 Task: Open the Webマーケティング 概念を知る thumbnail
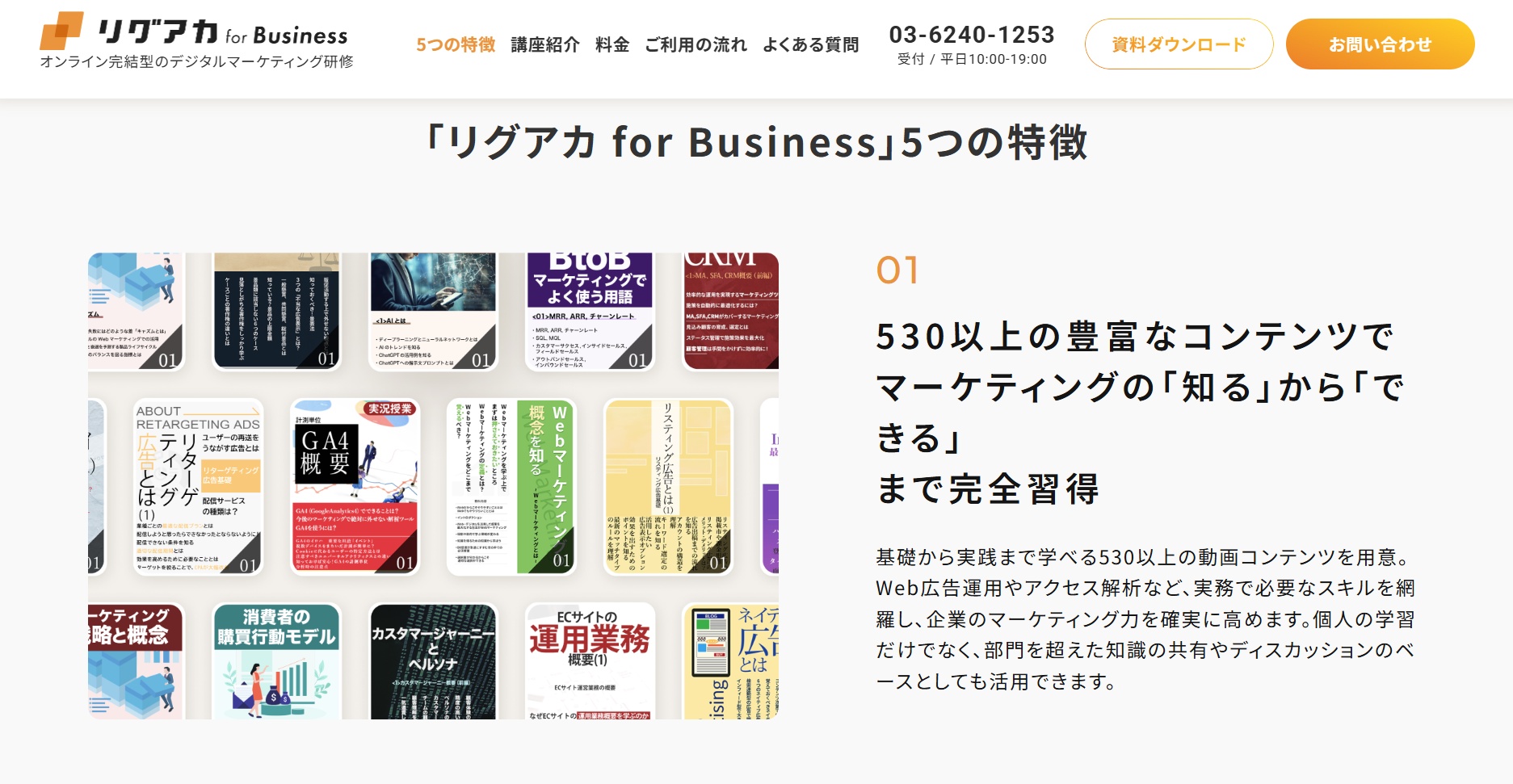point(511,487)
